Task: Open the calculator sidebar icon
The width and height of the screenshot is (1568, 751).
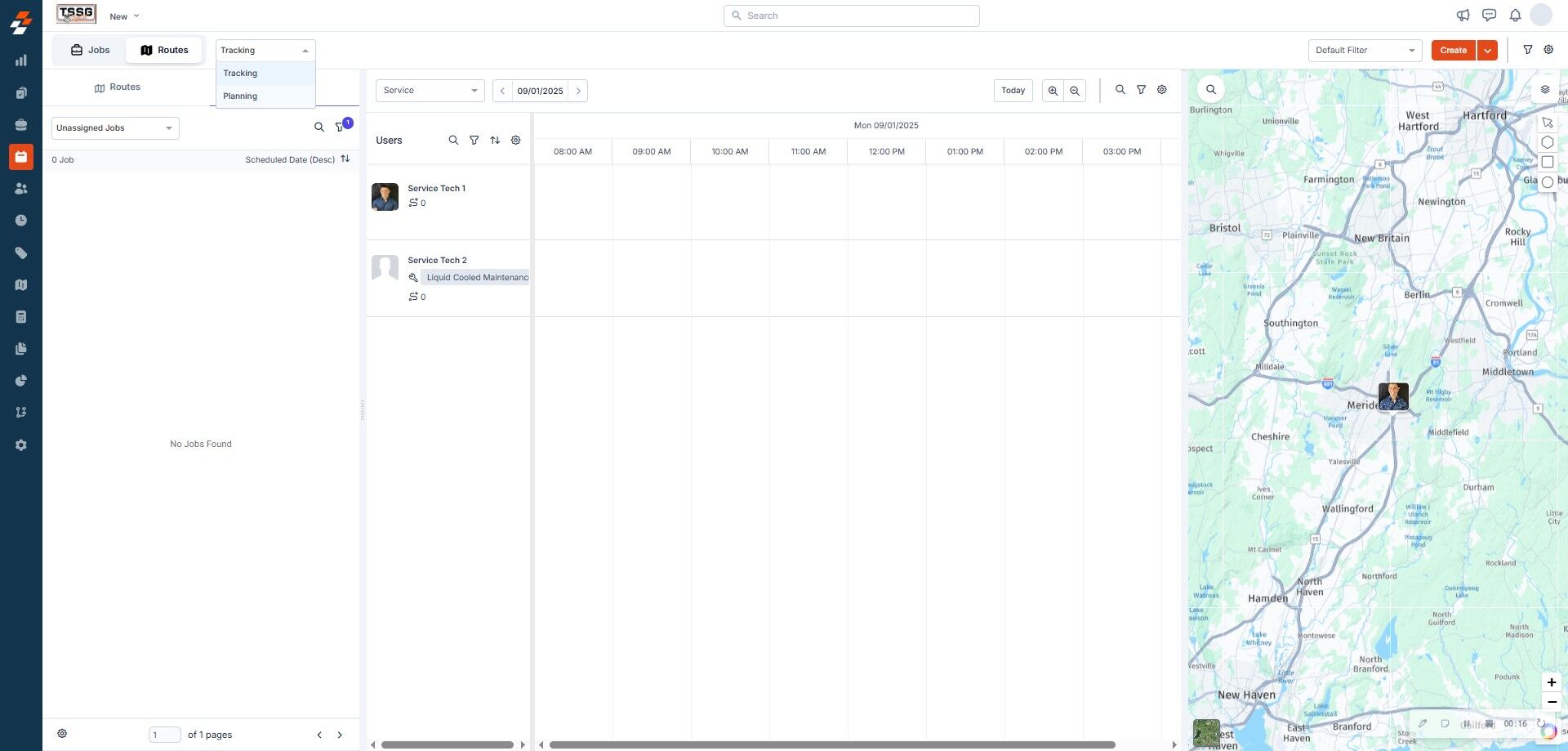Action: [x=21, y=317]
